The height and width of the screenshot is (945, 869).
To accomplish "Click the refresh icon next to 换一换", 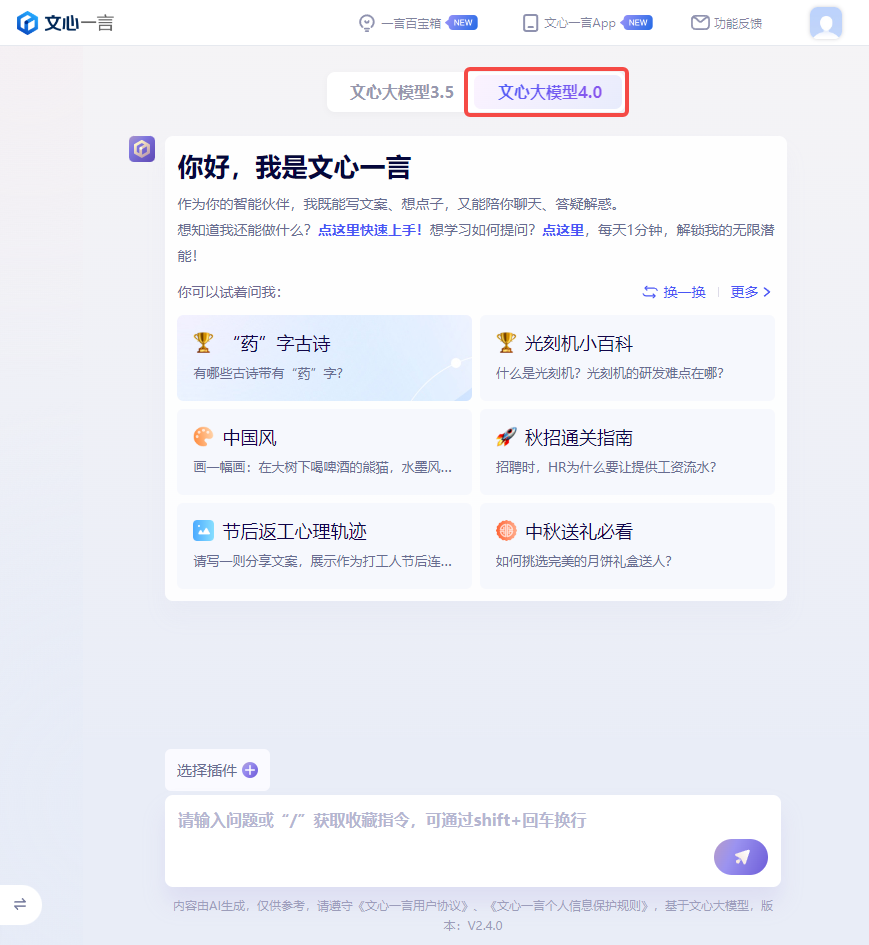I will pos(650,292).
